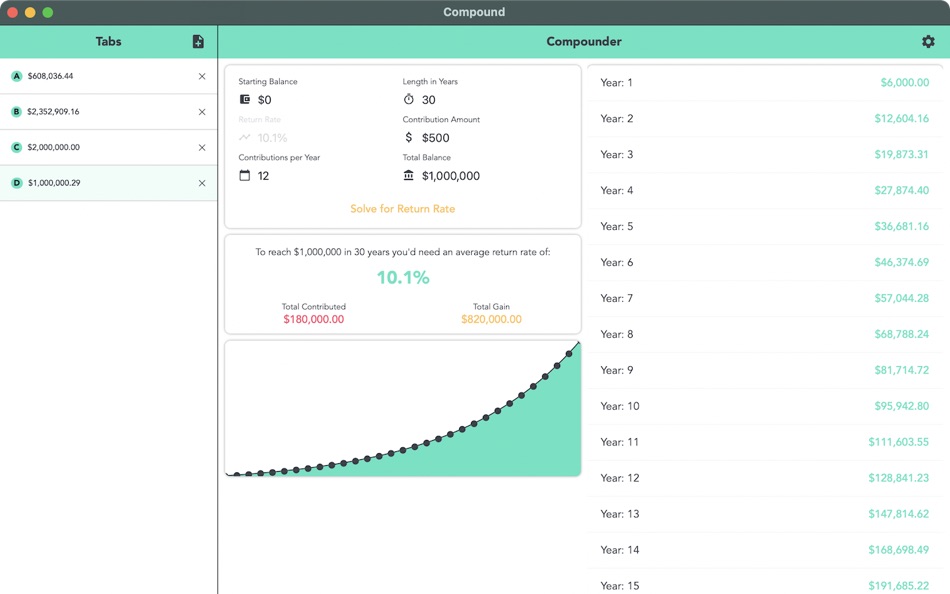The width and height of the screenshot is (950, 594).
Task: Click the bank icon for Total Balance
Action: click(409, 175)
